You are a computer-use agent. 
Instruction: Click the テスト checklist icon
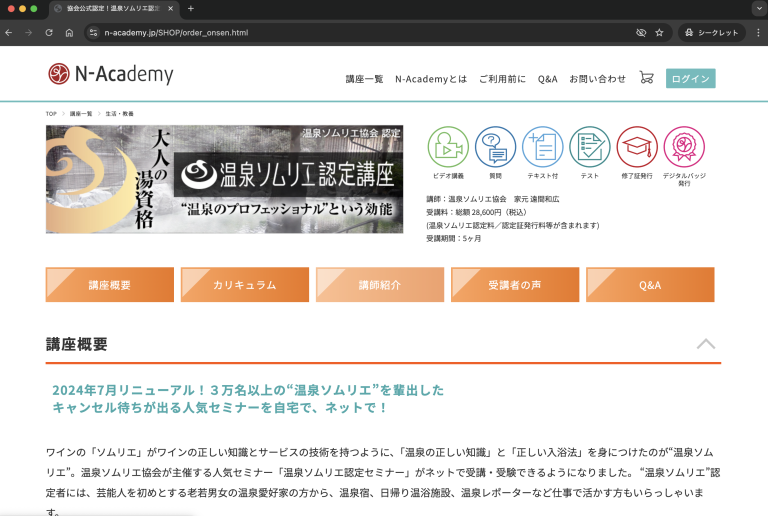tap(590, 147)
